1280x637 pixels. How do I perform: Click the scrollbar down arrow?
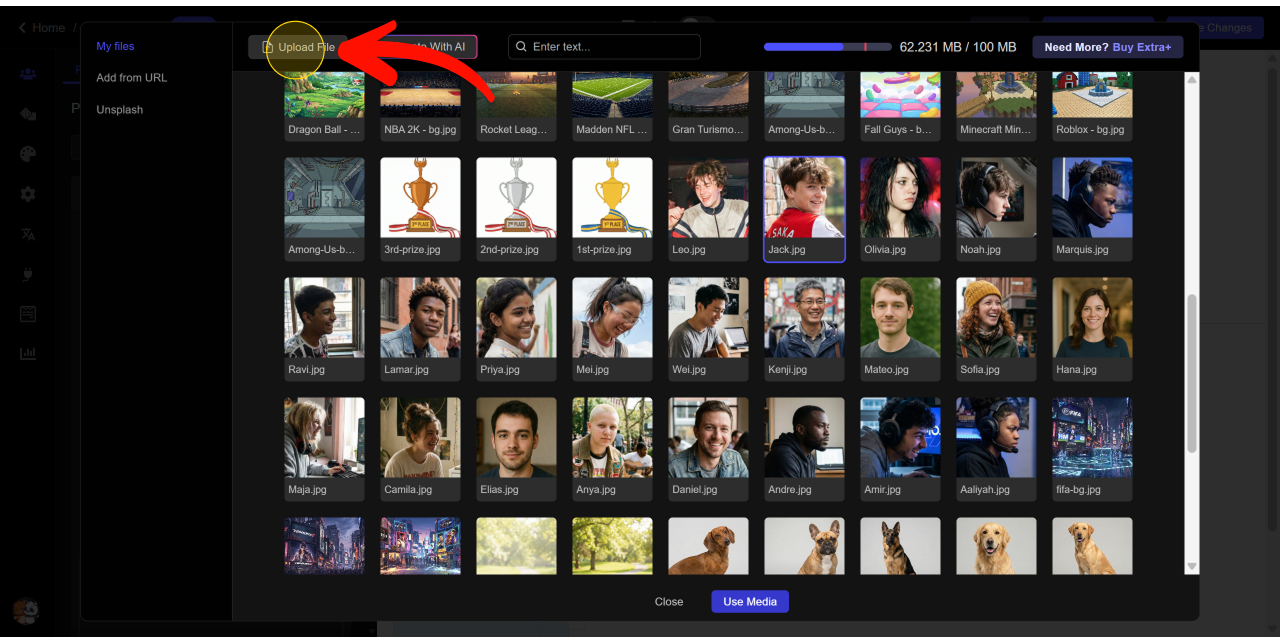click(x=1191, y=566)
